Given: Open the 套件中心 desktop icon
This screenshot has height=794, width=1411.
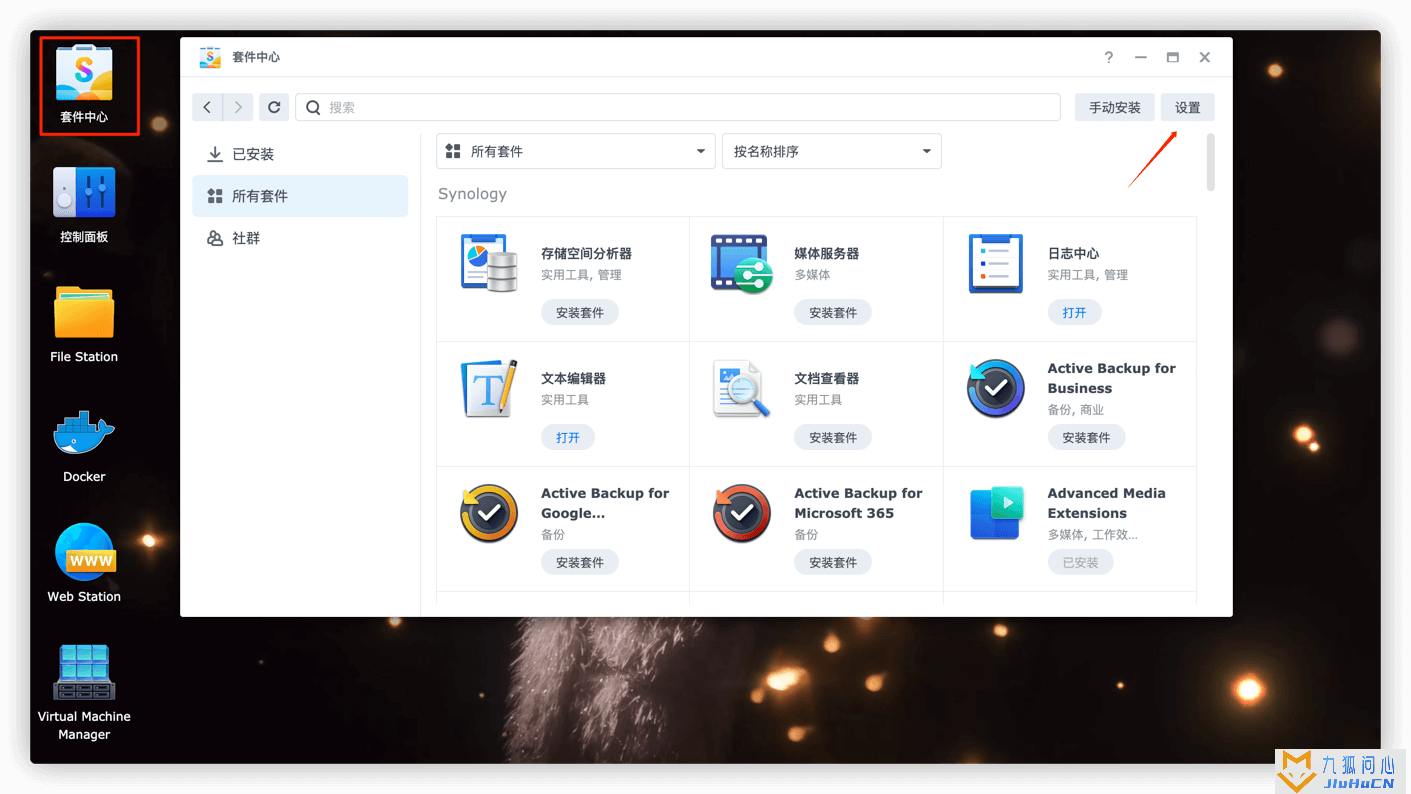Looking at the screenshot, I should pos(84,85).
